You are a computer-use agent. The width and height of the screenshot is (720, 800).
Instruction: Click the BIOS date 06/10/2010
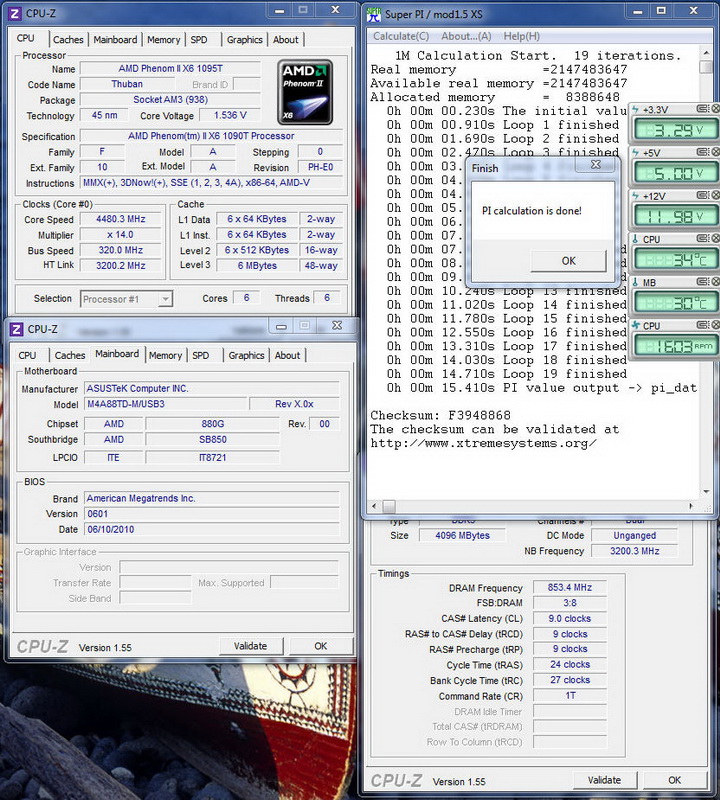tap(212, 529)
